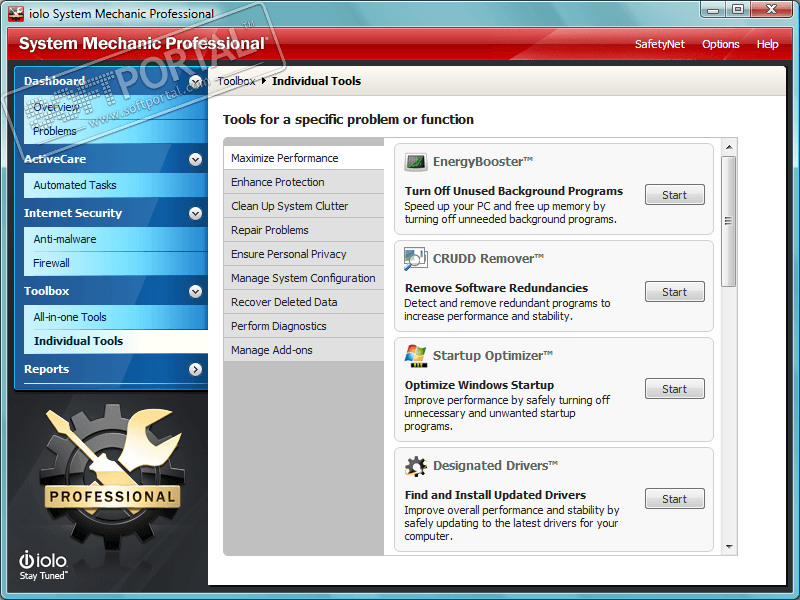
Task: Open the Firewall section
Action: point(116,263)
